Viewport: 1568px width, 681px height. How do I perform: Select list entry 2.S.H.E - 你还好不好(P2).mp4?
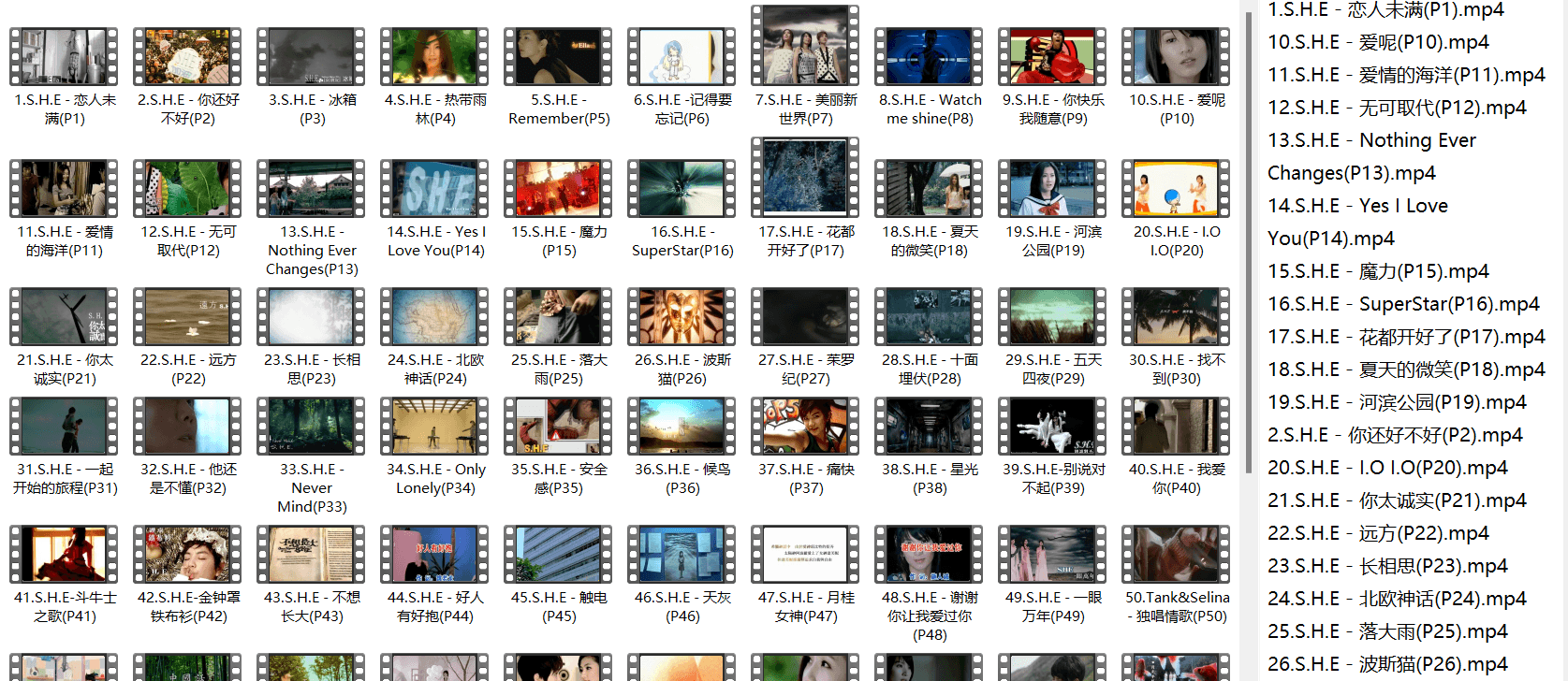(x=1395, y=435)
